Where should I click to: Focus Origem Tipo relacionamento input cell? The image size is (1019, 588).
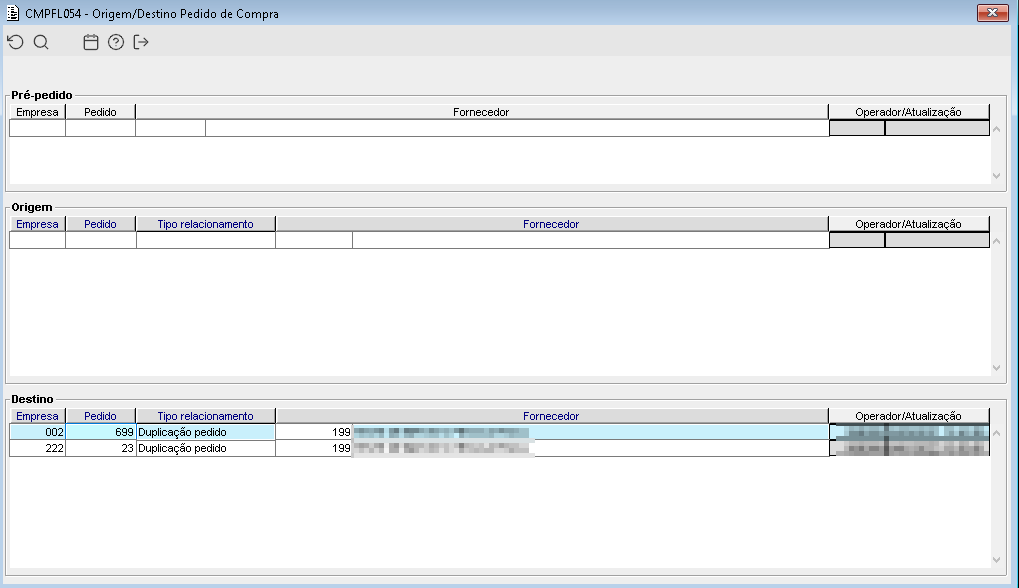205,240
